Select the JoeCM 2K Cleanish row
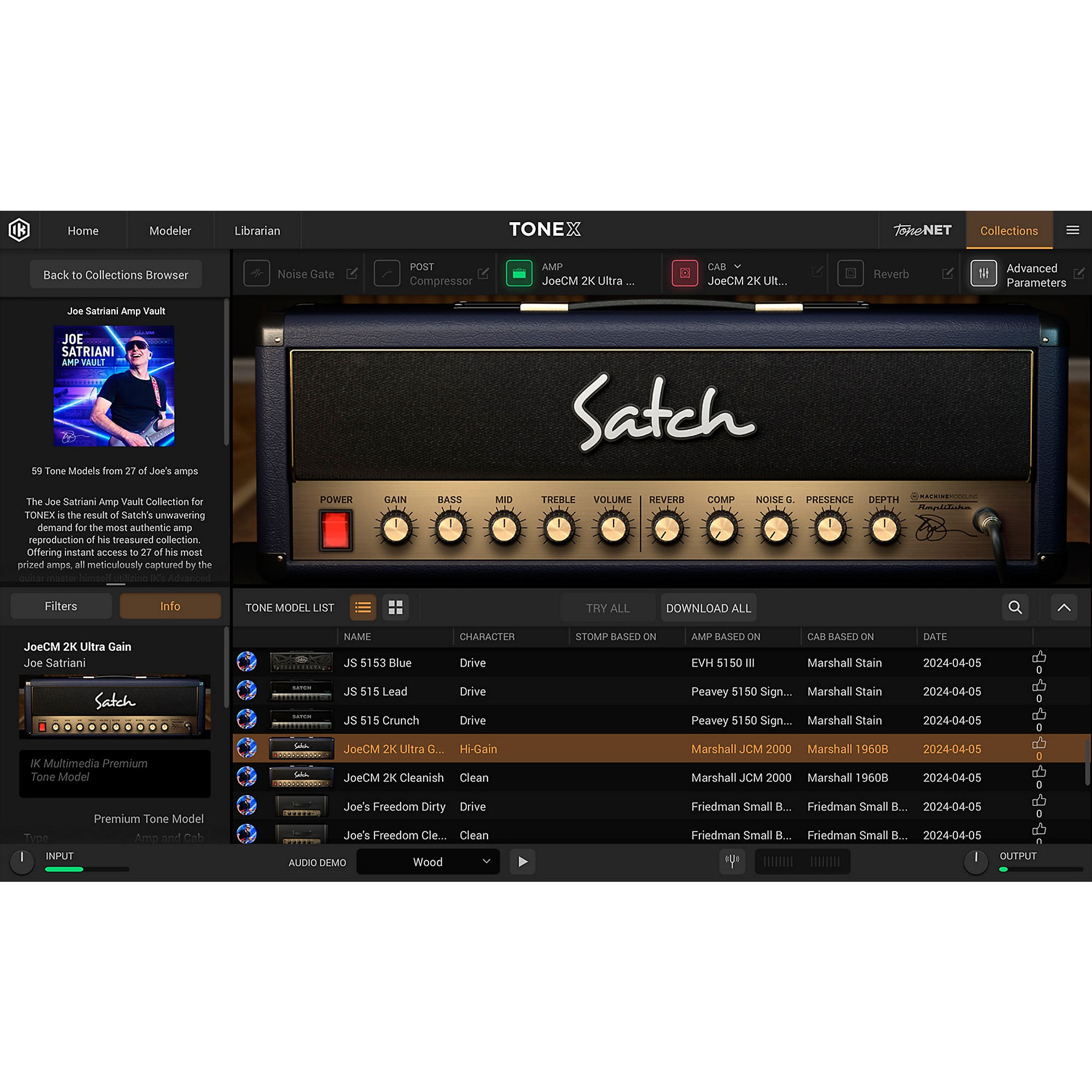The height and width of the screenshot is (1092, 1092). tap(662, 777)
